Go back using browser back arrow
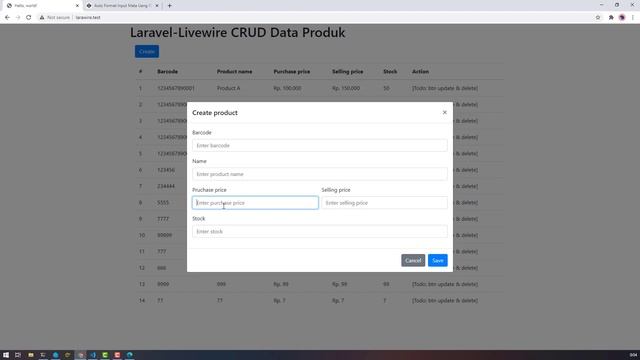This screenshot has width=640, height=360. pyautogui.click(x=7, y=18)
